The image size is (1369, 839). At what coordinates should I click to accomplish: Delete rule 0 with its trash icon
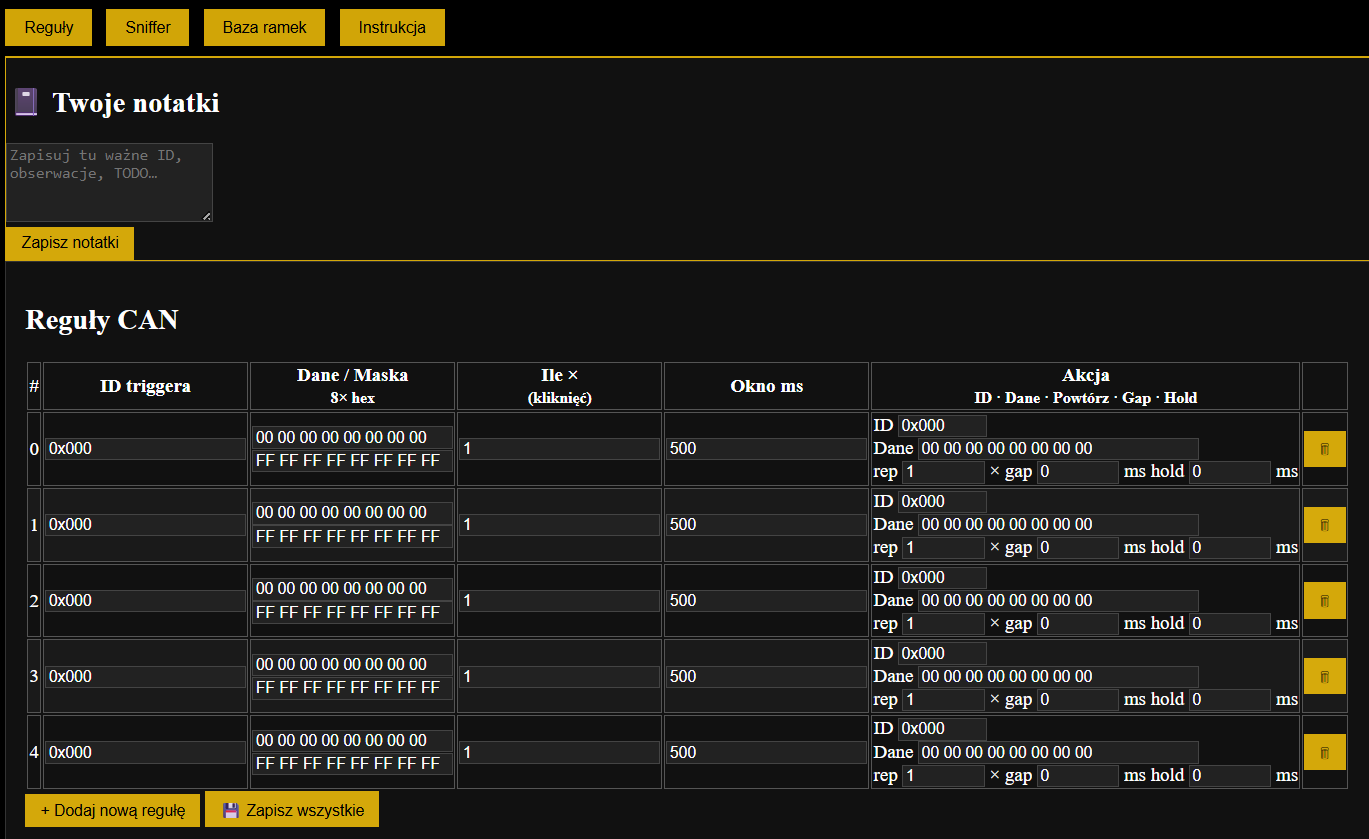(1325, 449)
